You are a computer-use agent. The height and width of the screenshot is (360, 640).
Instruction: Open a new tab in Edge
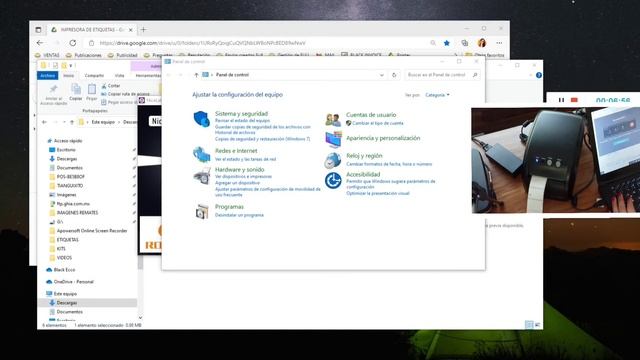tap(143, 29)
